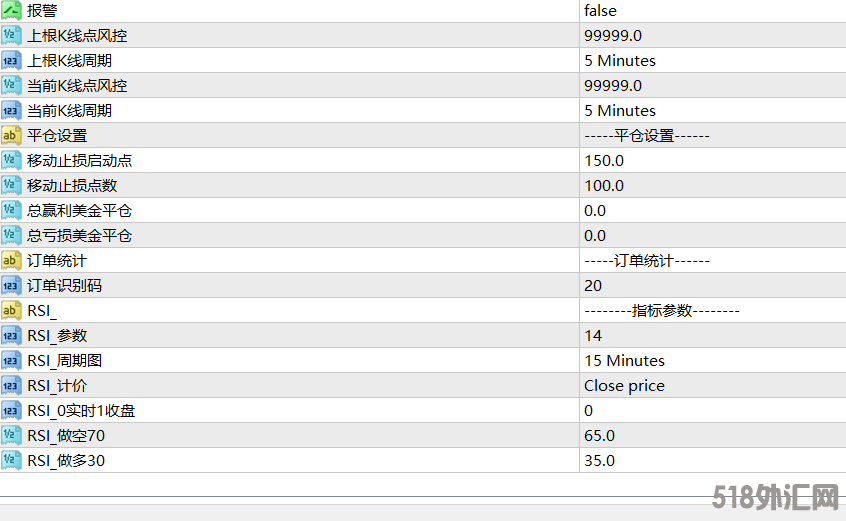
Task: Open the 上根K线周期 timeframe value 5 Minutes
Action: pyautogui.click(x=620, y=60)
